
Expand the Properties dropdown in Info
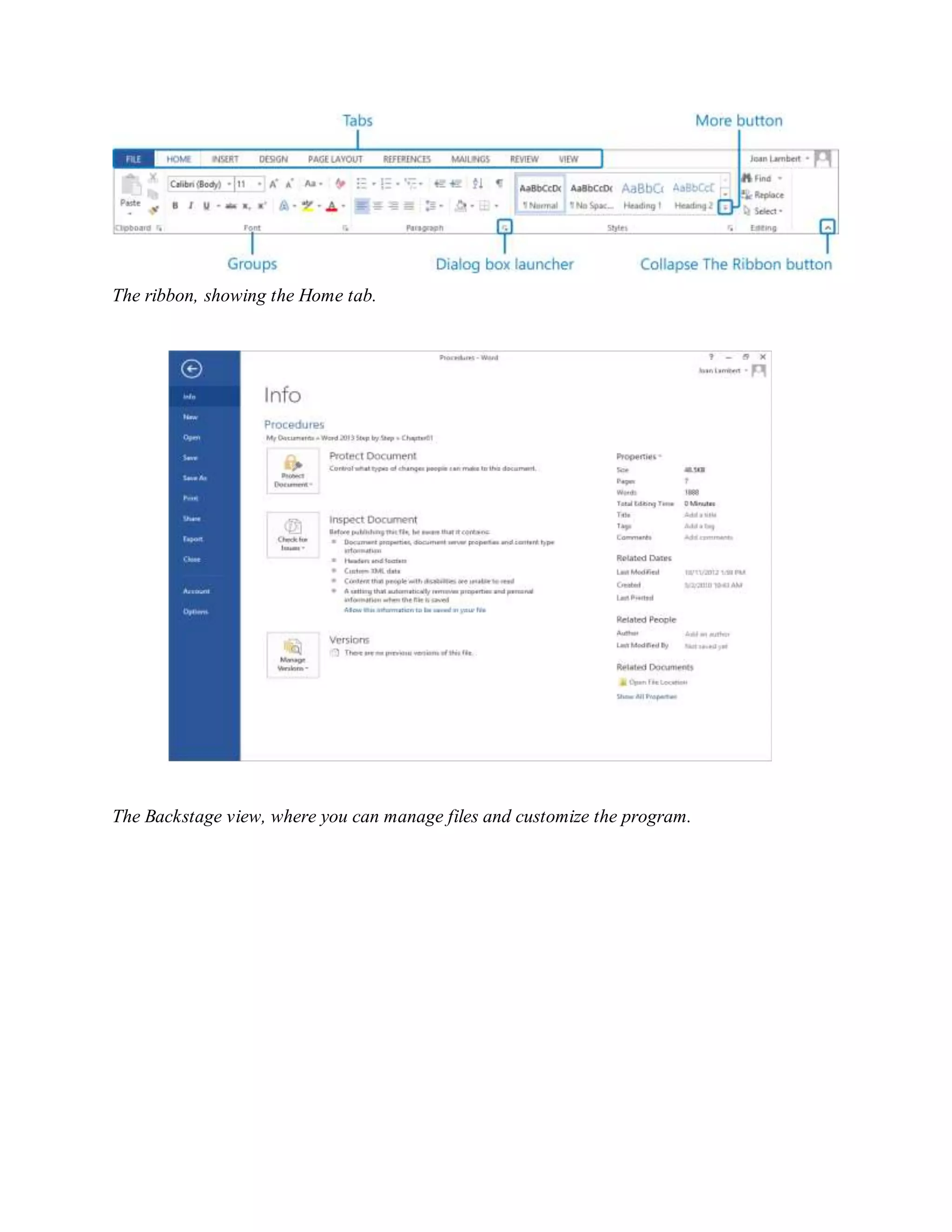(x=639, y=457)
